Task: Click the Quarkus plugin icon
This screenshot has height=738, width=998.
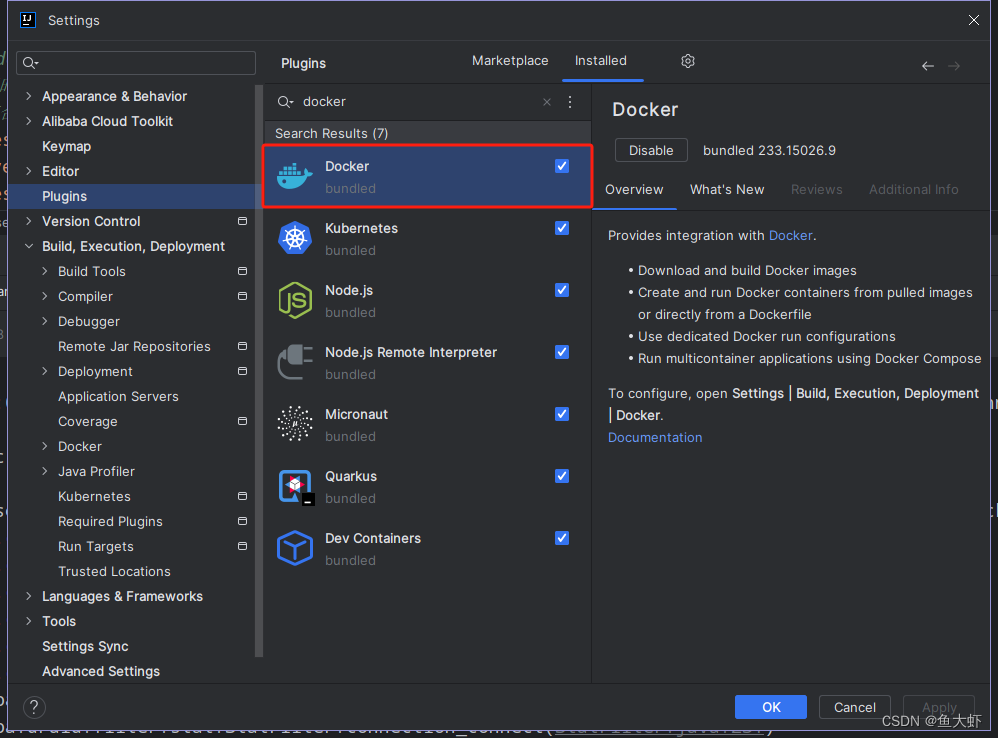Action: (295, 487)
